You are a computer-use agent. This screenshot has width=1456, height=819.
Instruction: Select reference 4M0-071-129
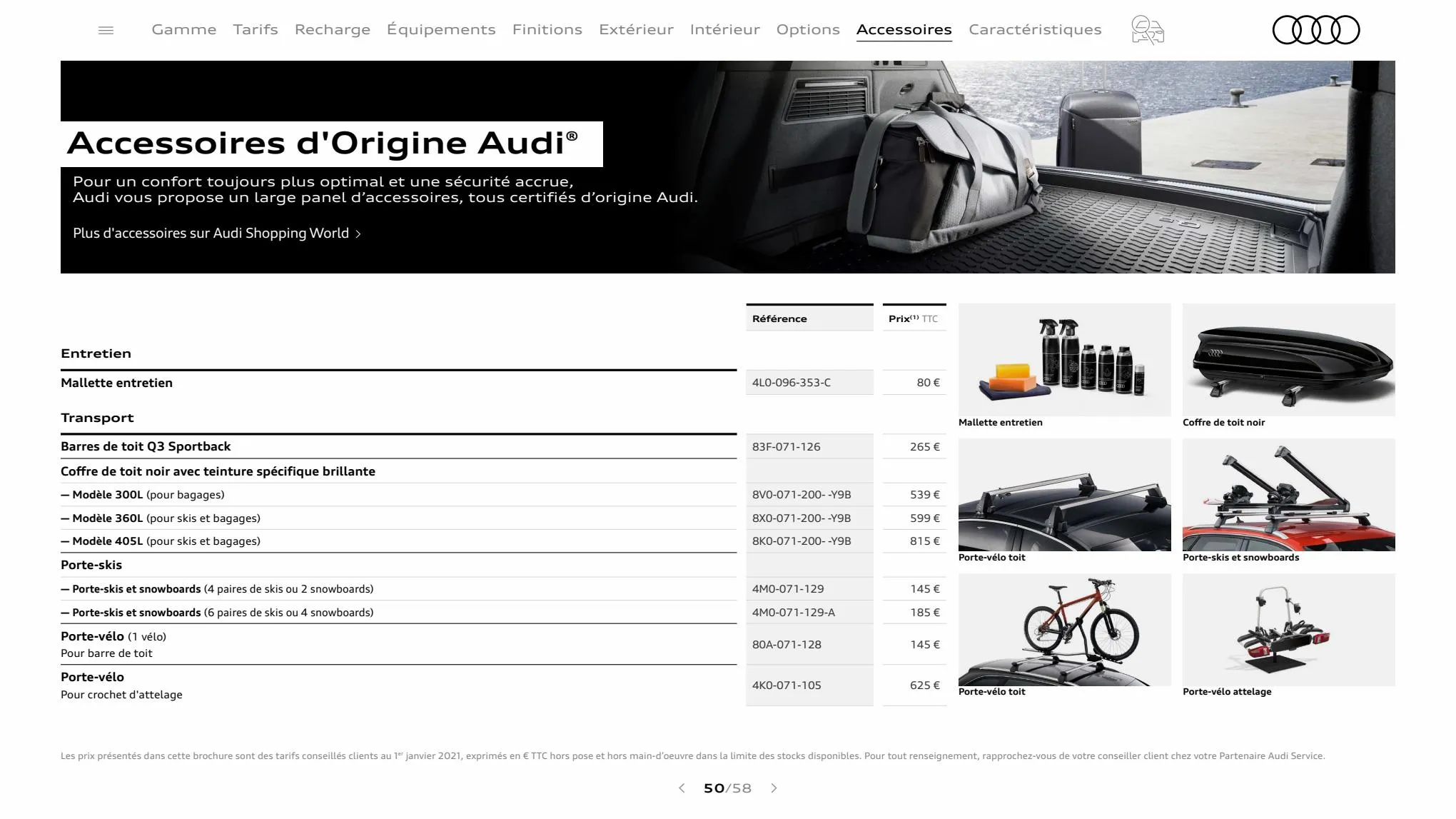tap(787, 589)
